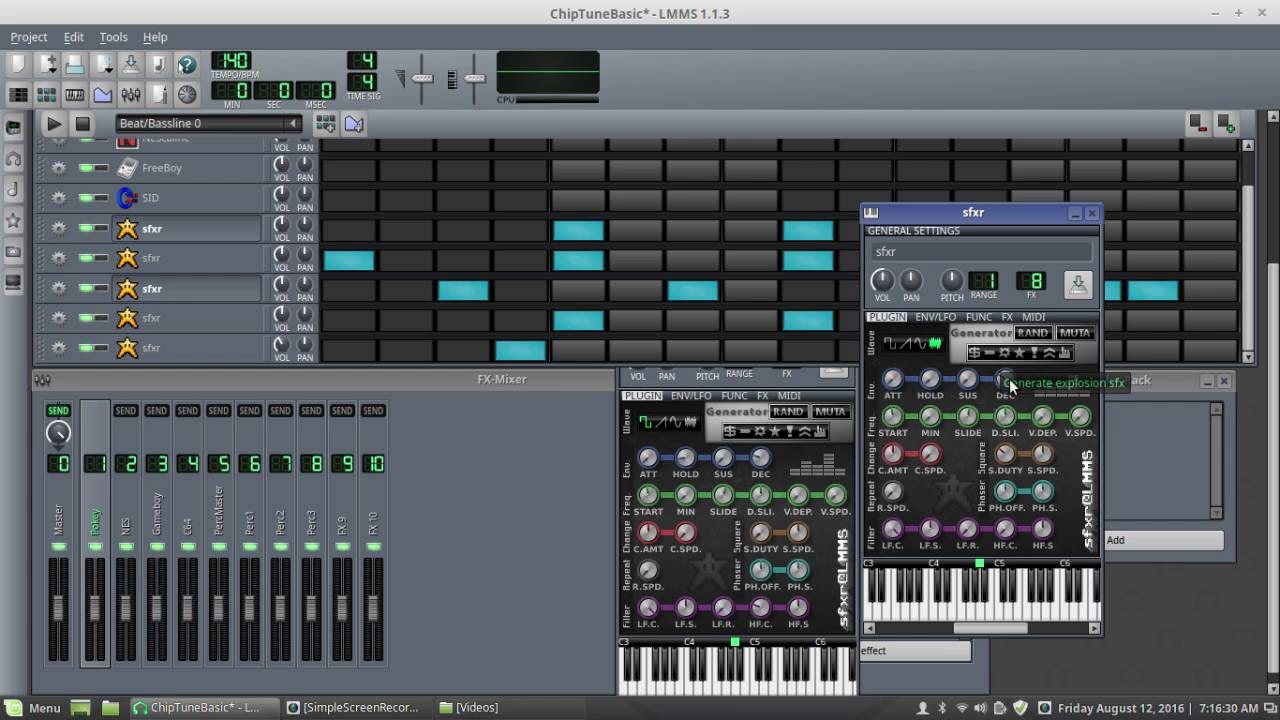Open the Edit menu
The image size is (1280, 720).
coord(74,37)
